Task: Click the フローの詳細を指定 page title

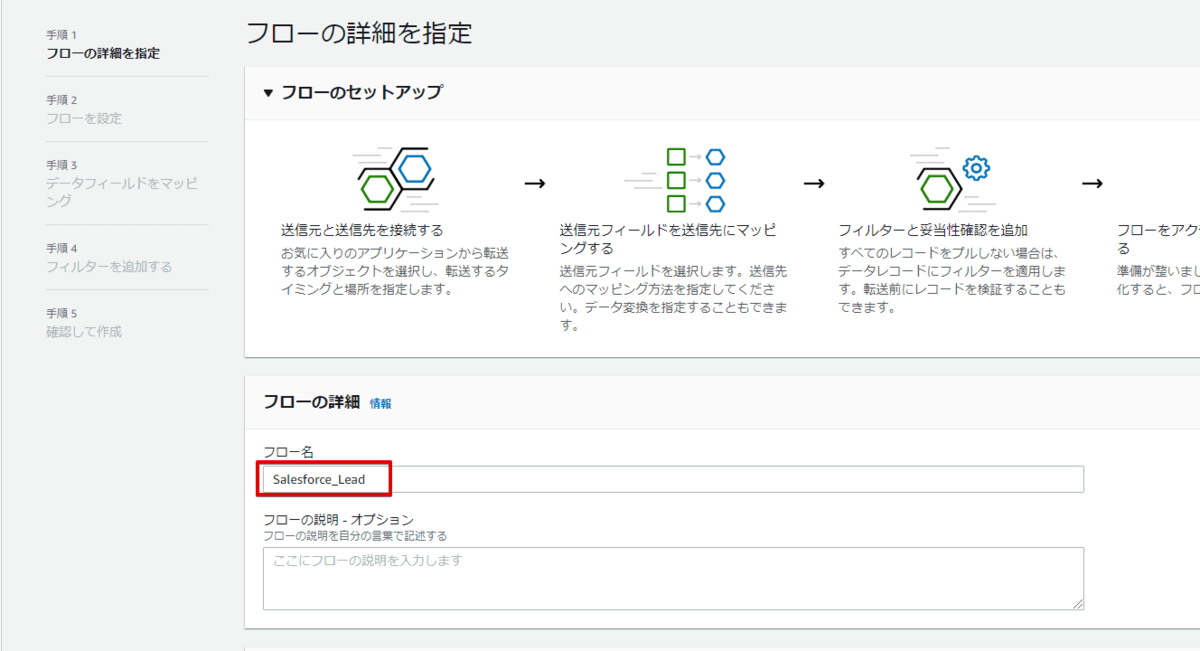Action: pyautogui.click(x=359, y=33)
